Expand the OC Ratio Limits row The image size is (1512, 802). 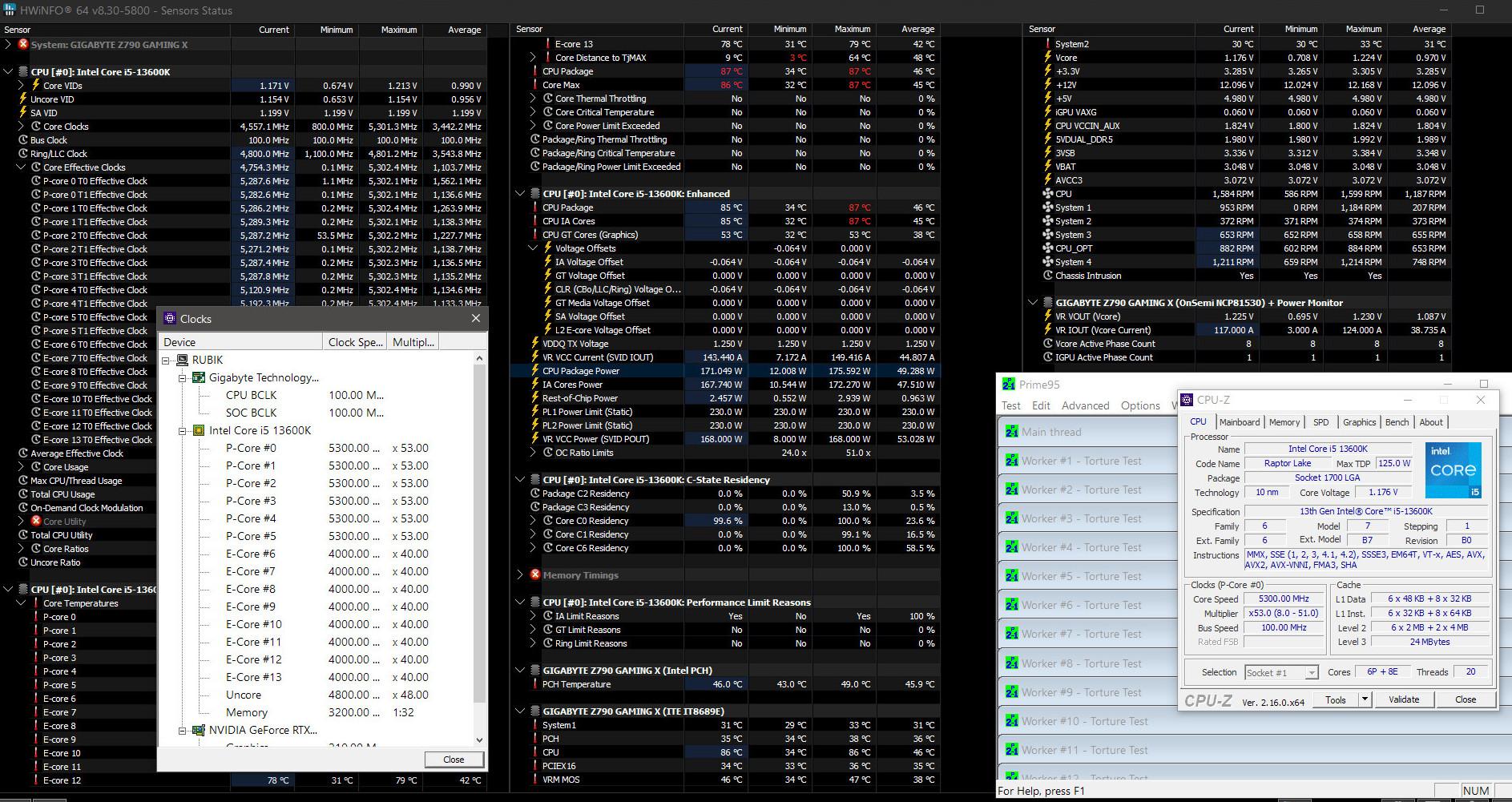click(534, 453)
